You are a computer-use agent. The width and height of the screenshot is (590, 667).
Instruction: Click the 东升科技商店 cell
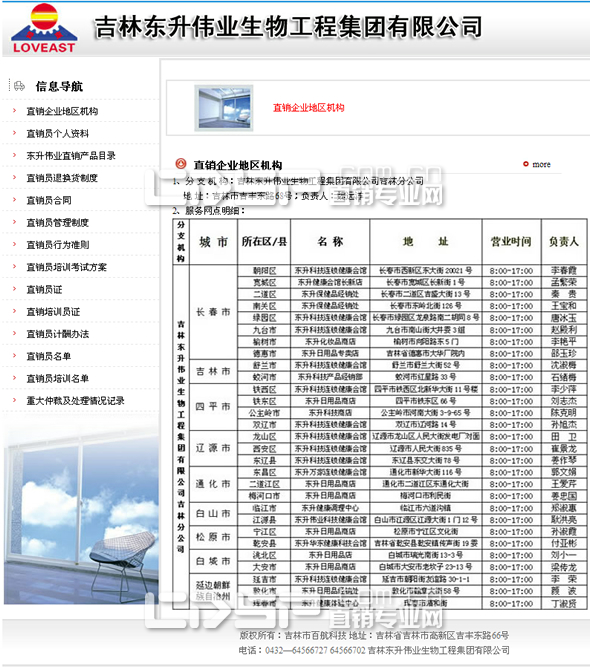(330, 413)
